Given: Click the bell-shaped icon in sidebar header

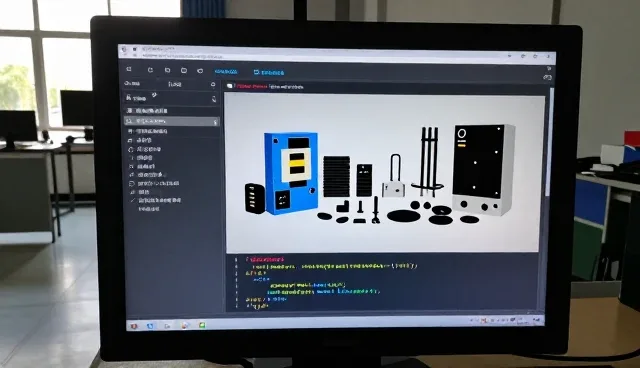Looking at the screenshot, I should tap(213, 84).
